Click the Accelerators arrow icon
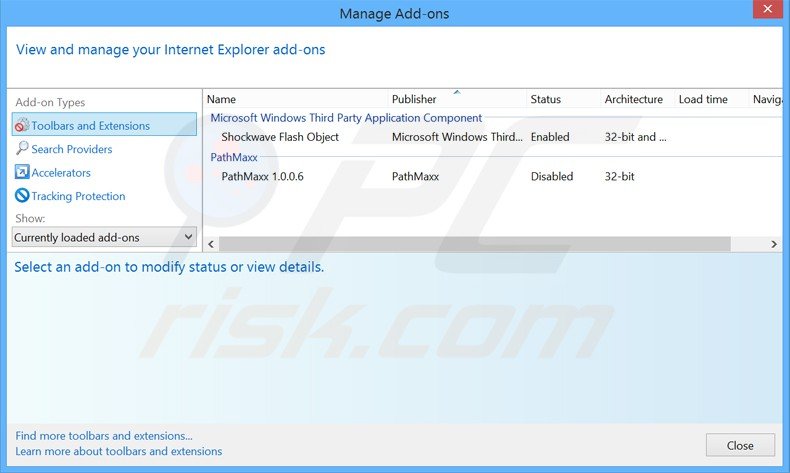The height and width of the screenshot is (473, 790). click(x=22, y=172)
